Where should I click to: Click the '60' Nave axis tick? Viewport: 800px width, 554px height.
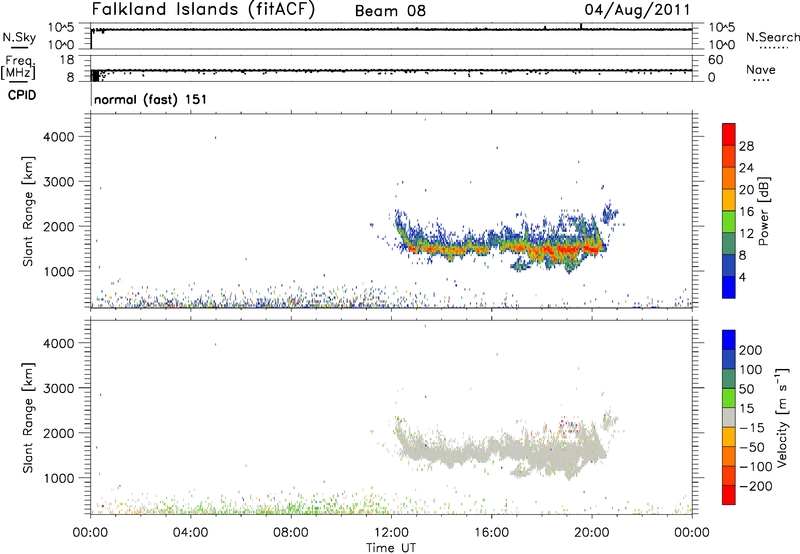(x=715, y=60)
